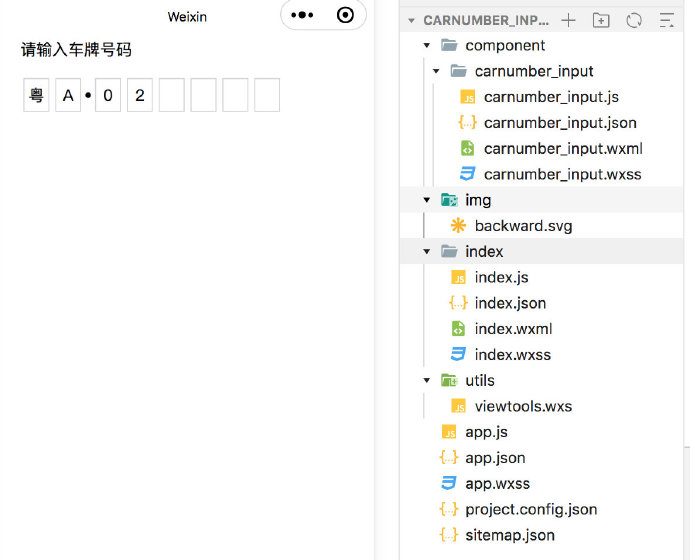Image resolution: width=690 pixels, height=560 pixels.
Task: Collapse all folders in explorer
Action: [x=667, y=20]
